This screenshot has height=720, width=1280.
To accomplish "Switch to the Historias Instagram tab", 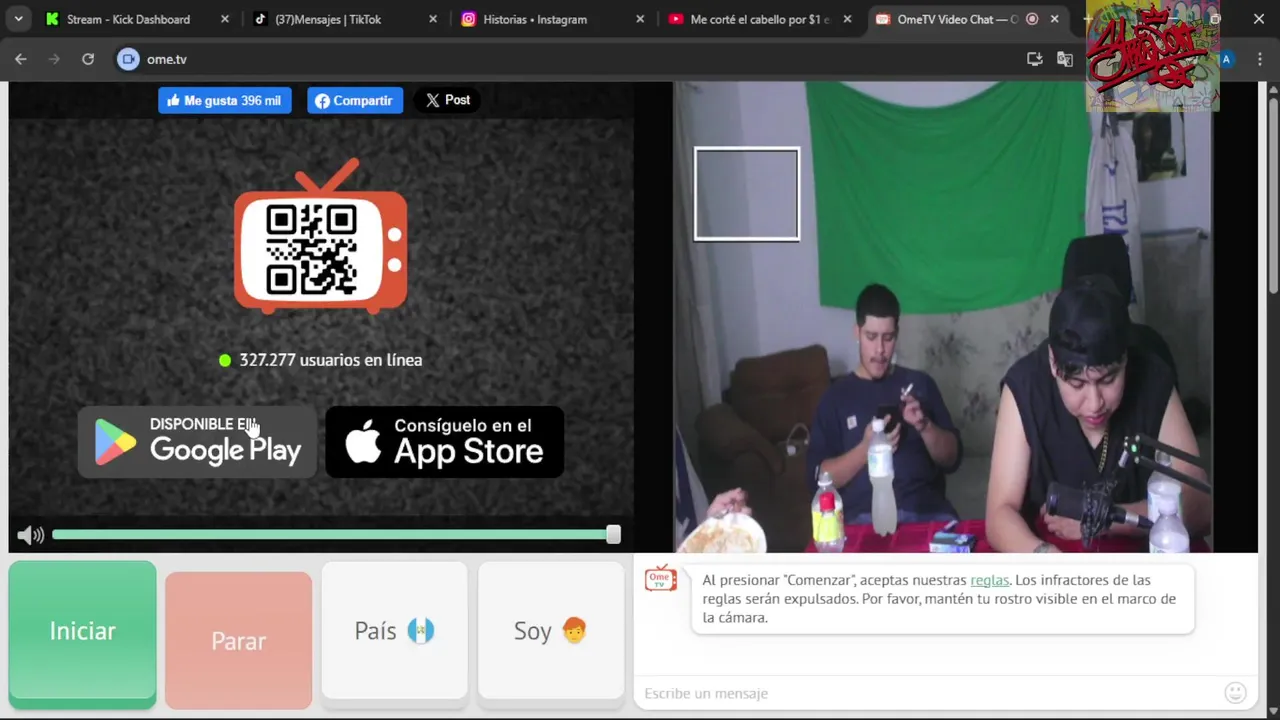I will (x=552, y=19).
